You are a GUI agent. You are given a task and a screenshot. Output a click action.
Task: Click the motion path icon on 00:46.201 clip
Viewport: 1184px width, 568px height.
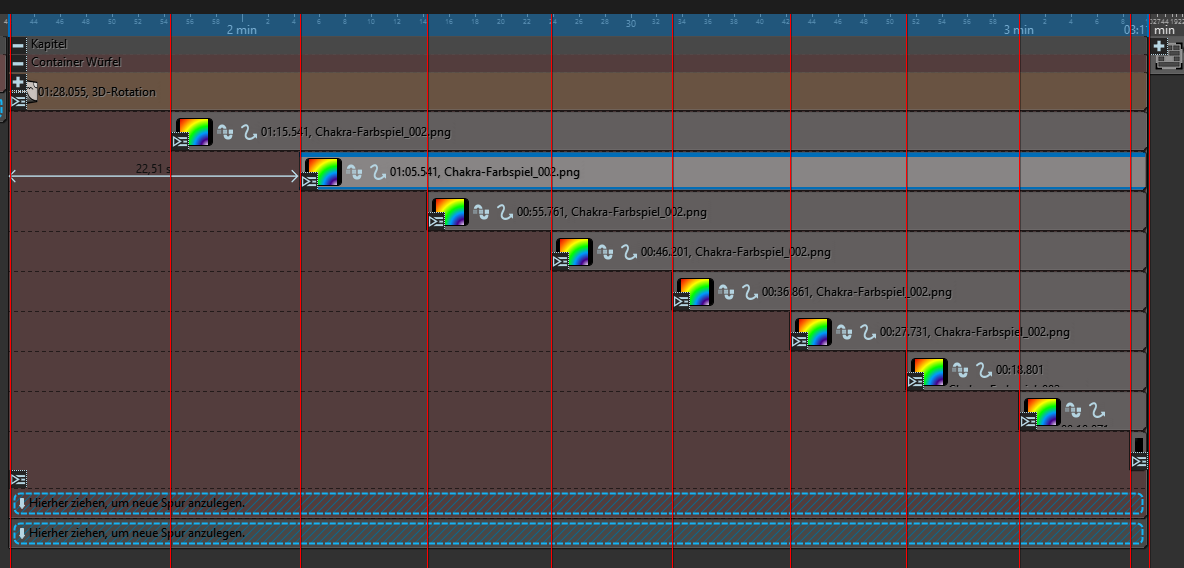click(629, 252)
